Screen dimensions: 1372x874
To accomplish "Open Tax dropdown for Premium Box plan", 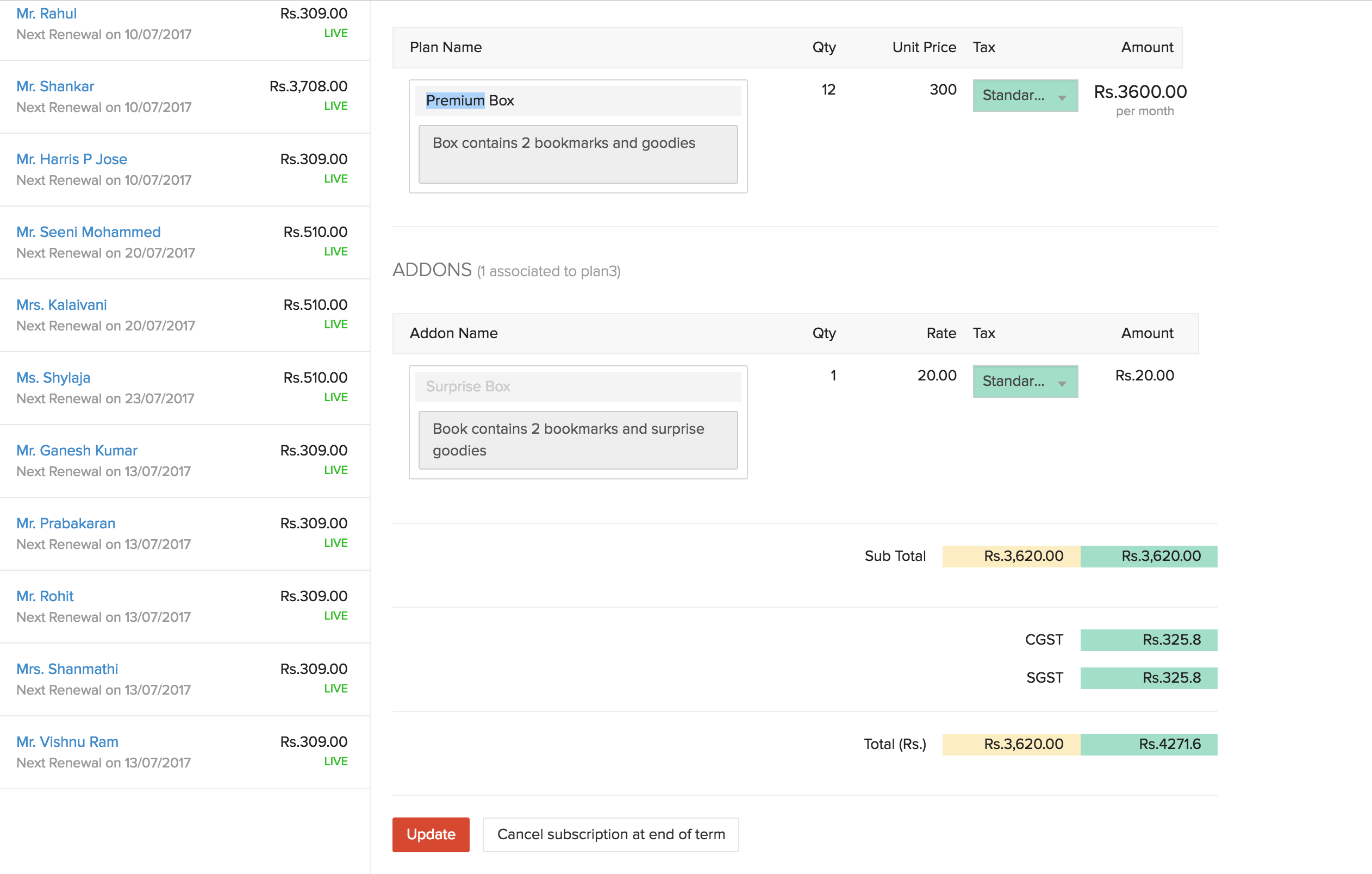I will coord(1025,96).
